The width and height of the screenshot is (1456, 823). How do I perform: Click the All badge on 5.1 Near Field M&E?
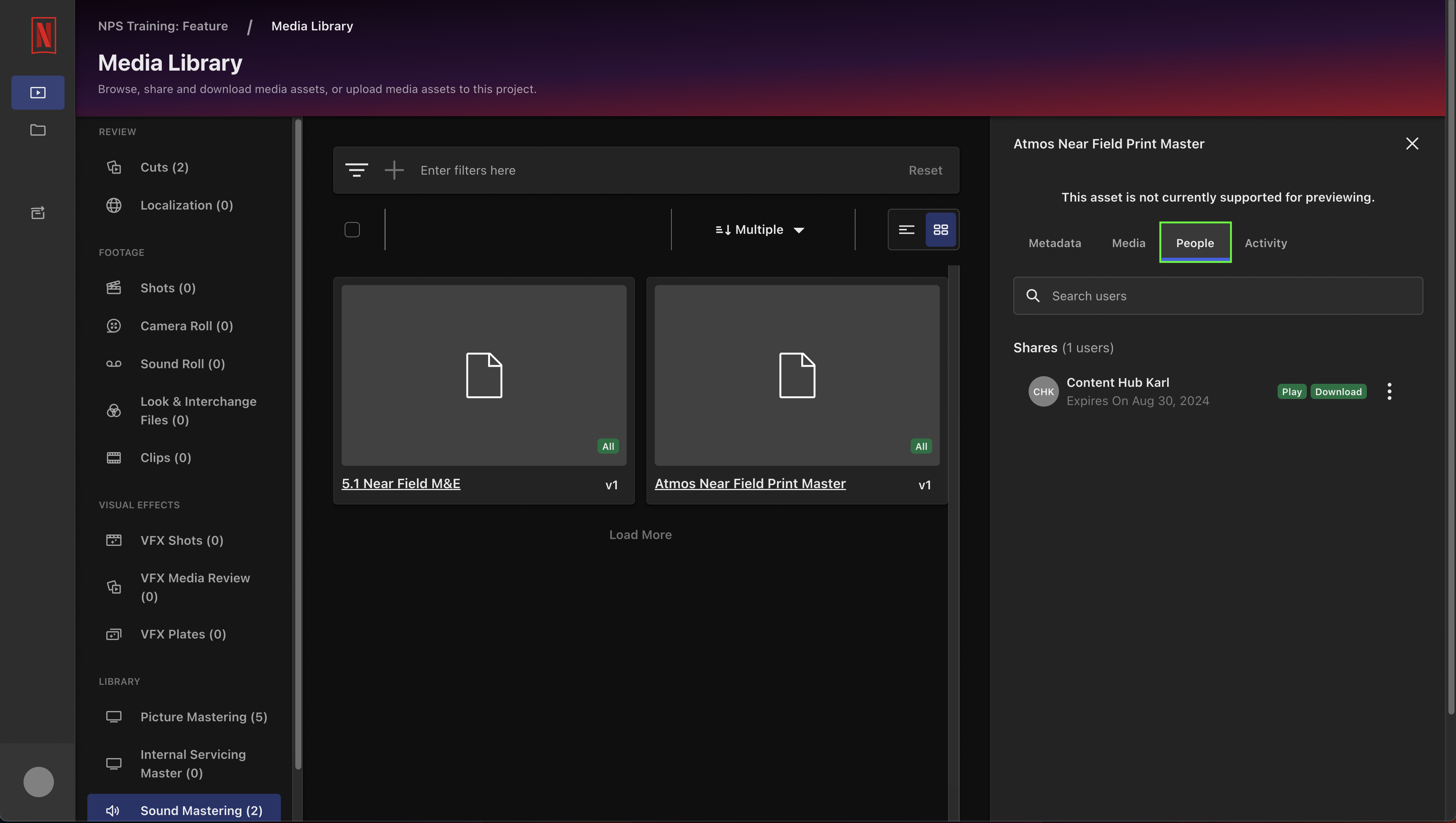coord(608,446)
